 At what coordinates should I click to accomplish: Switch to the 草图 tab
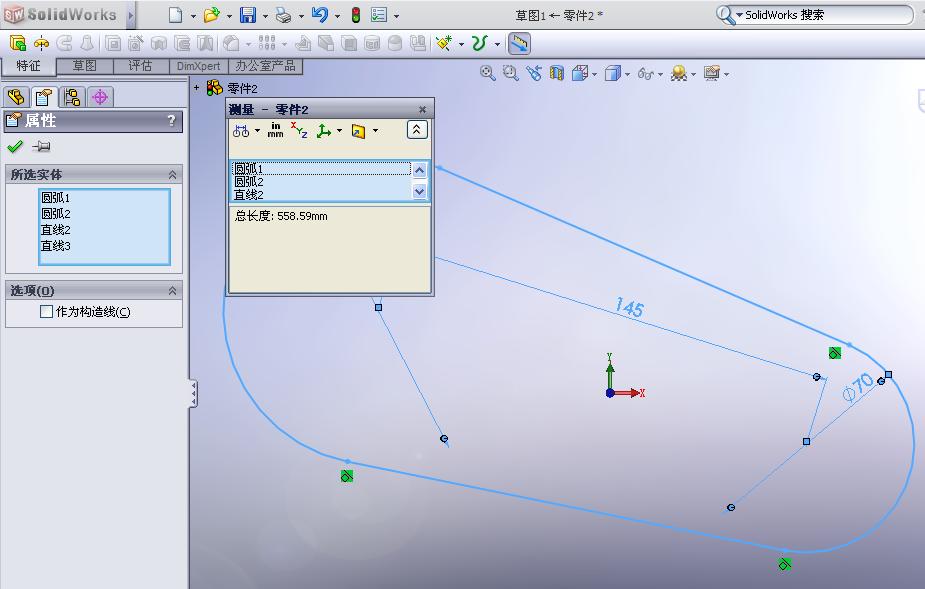(84, 66)
